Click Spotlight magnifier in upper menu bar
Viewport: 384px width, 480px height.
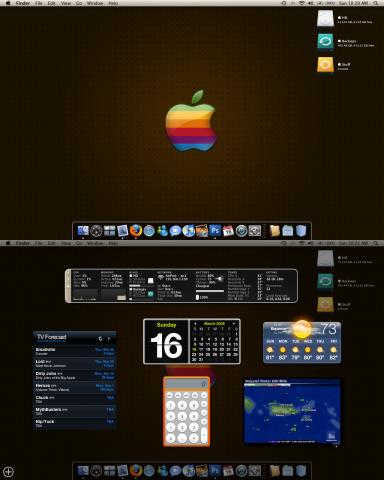(376, 3)
